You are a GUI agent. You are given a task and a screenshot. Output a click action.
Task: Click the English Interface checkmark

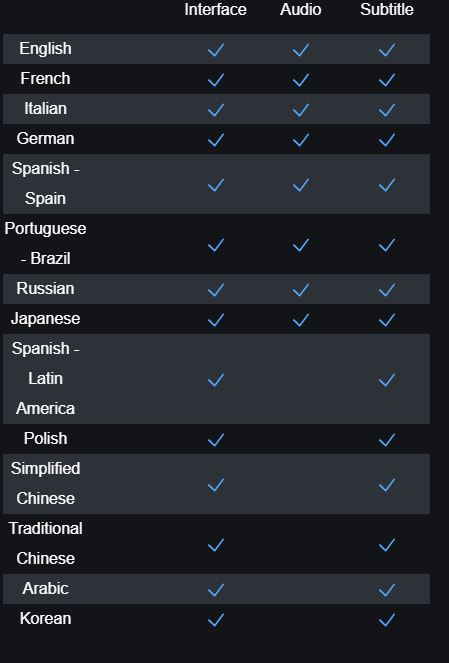click(x=216, y=49)
